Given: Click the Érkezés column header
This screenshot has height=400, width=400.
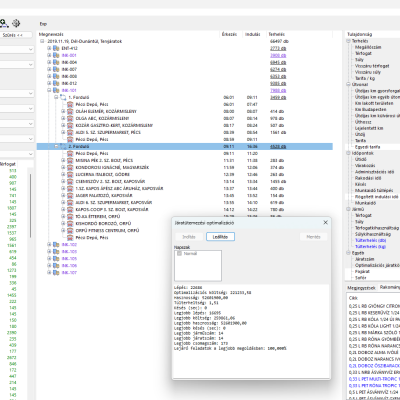Looking at the screenshot, I should click(x=230, y=34).
